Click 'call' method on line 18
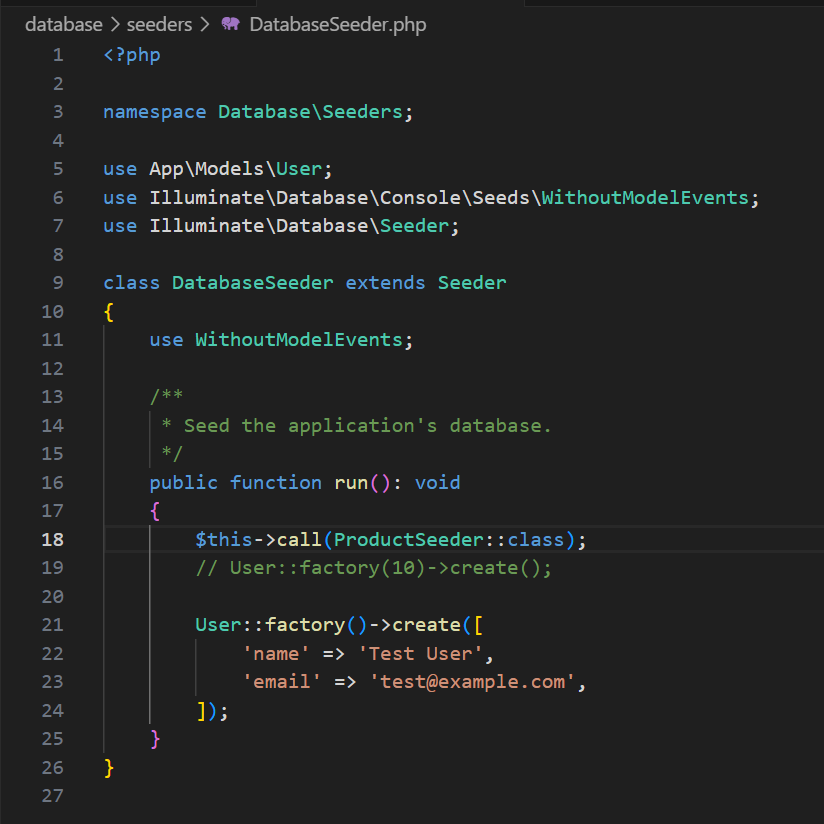The height and width of the screenshot is (824, 824). [299, 539]
